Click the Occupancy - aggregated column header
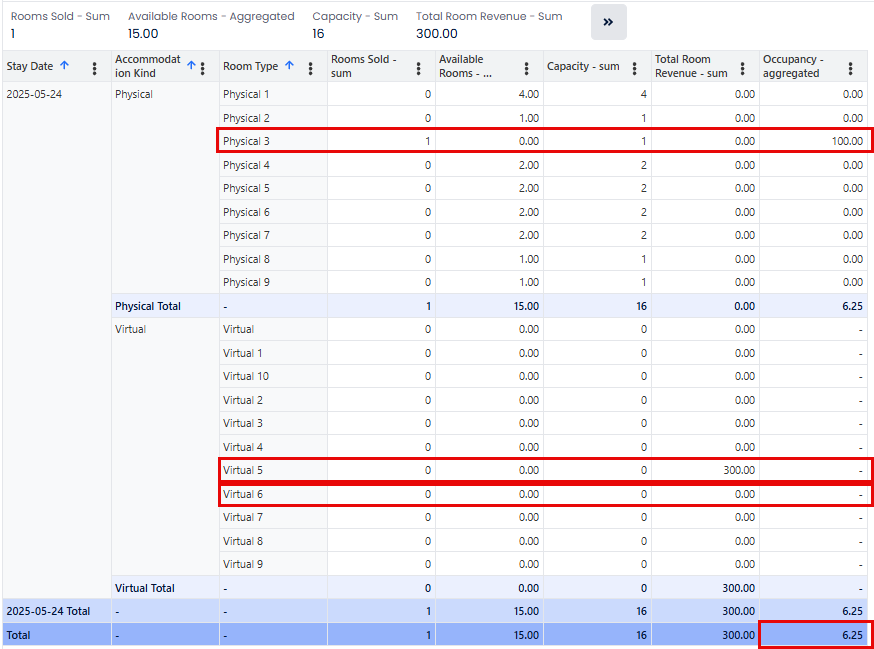The image size is (874, 649). [x=794, y=66]
